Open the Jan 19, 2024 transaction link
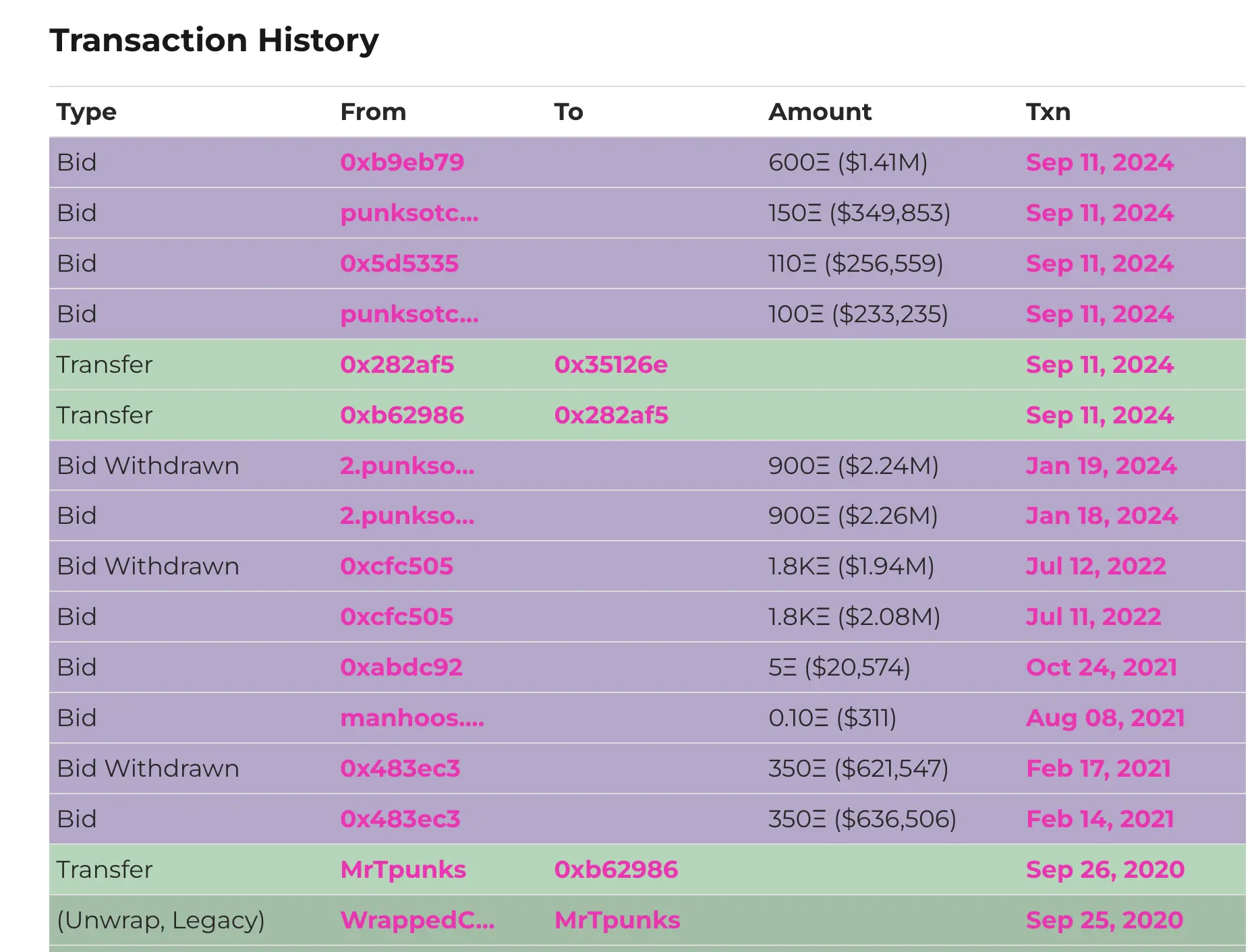This screenshot has height=952, width=1256. (x=1101, y=466)
